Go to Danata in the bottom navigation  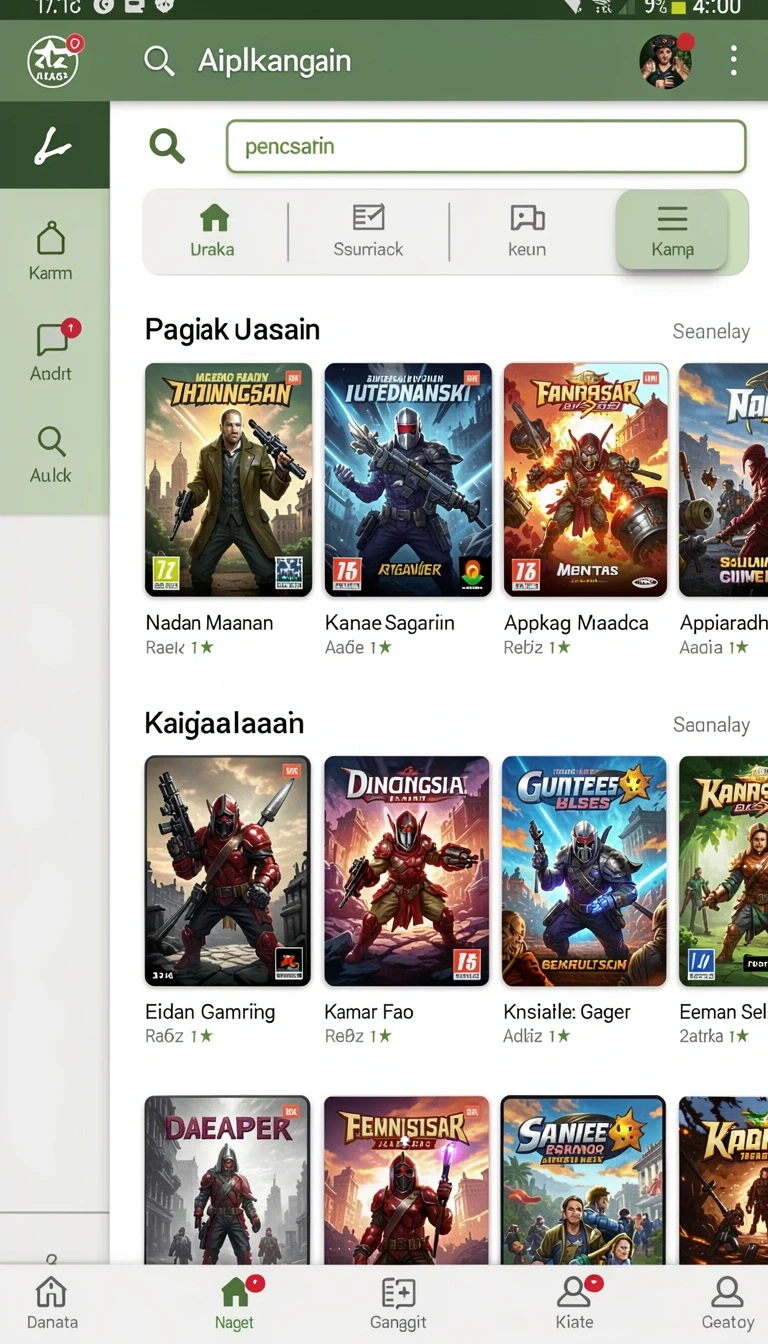(52, 1304)
